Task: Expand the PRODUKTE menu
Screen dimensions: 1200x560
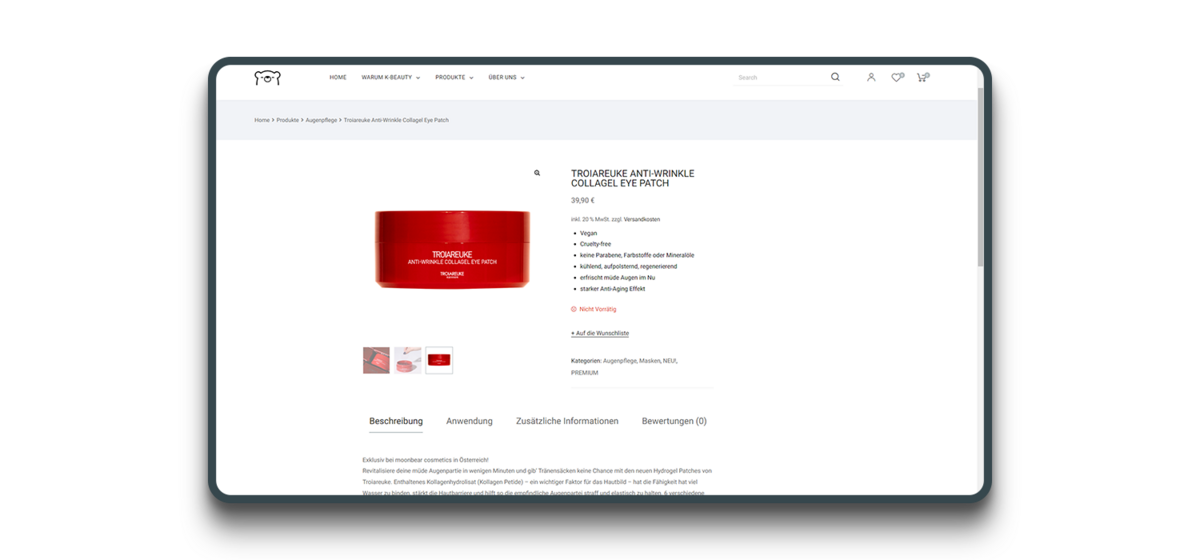Action: [454, 77]
